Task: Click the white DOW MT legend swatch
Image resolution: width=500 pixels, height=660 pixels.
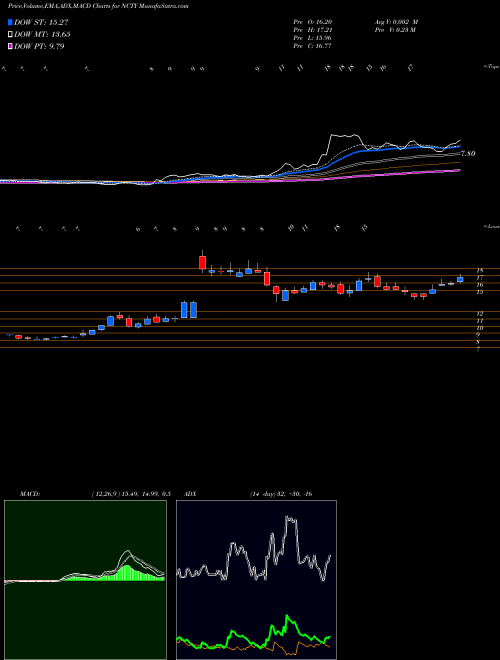Action: (x=11, y=35)
